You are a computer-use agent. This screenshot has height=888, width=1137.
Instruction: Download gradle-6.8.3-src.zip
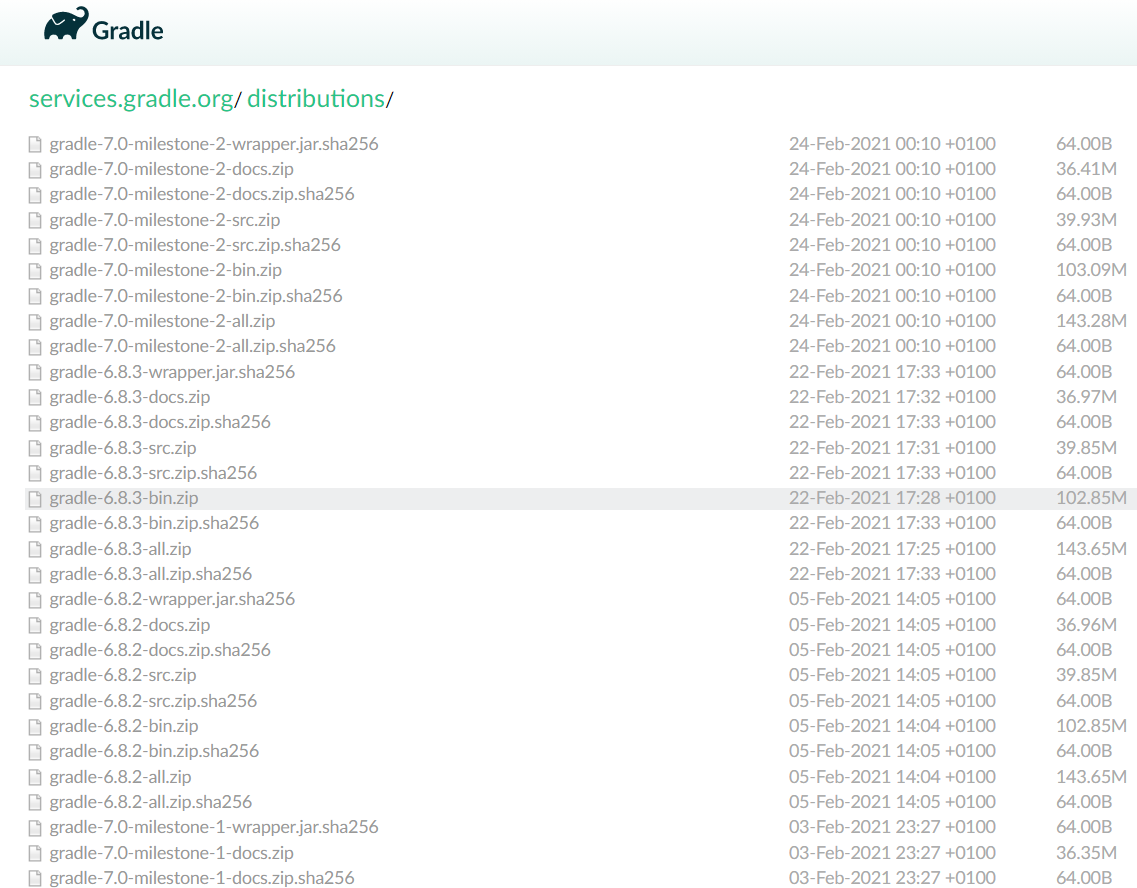point(123,448)
